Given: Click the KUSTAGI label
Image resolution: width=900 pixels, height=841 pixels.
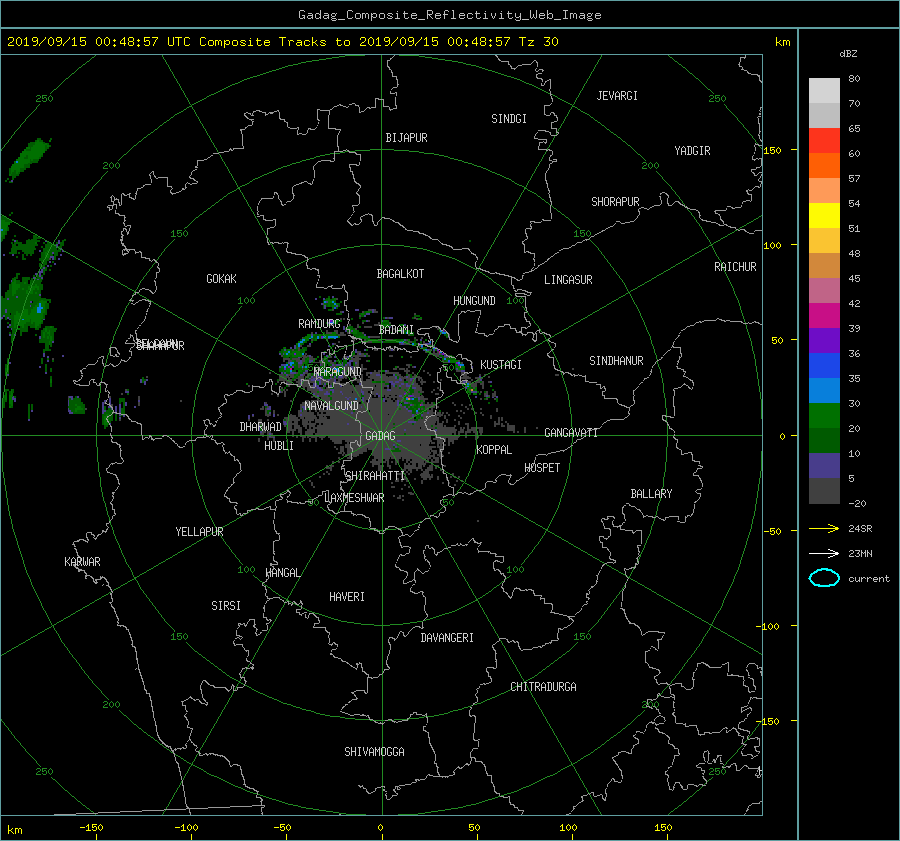Looking at the screenshot, I should coord(501,365).
